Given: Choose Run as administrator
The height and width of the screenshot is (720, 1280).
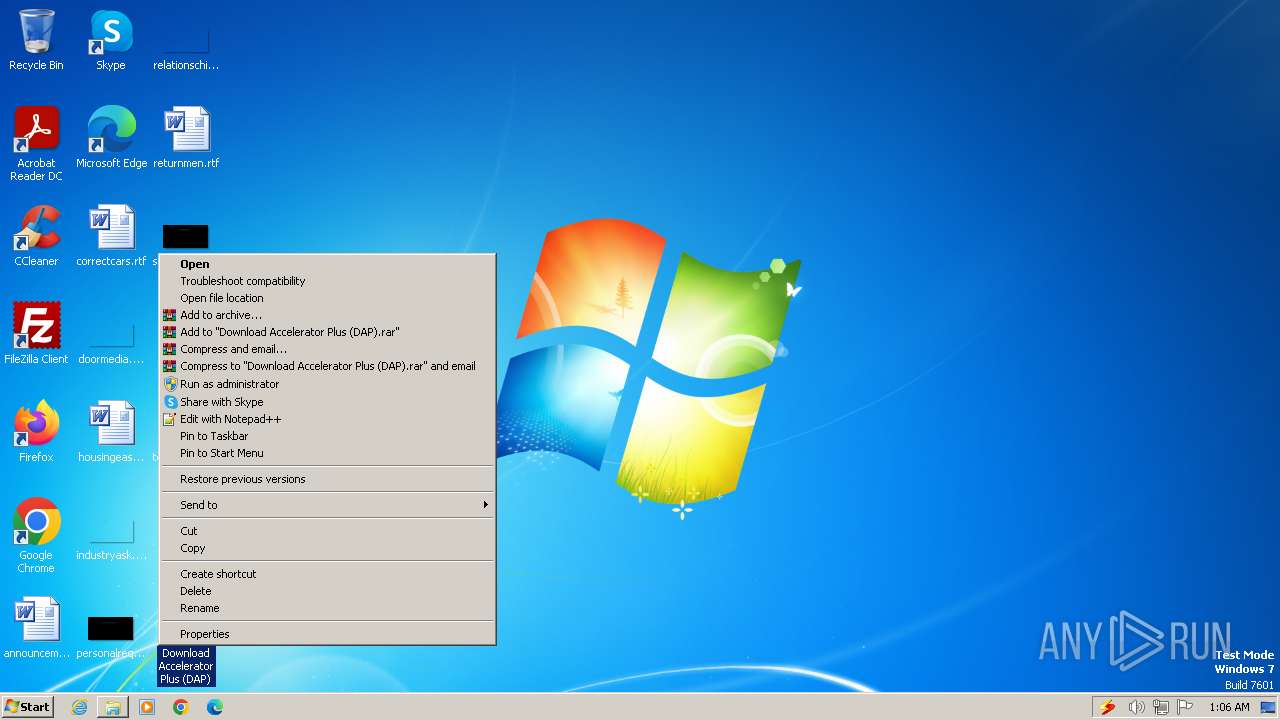Looking at the screenshot, I should click(328, 384).
